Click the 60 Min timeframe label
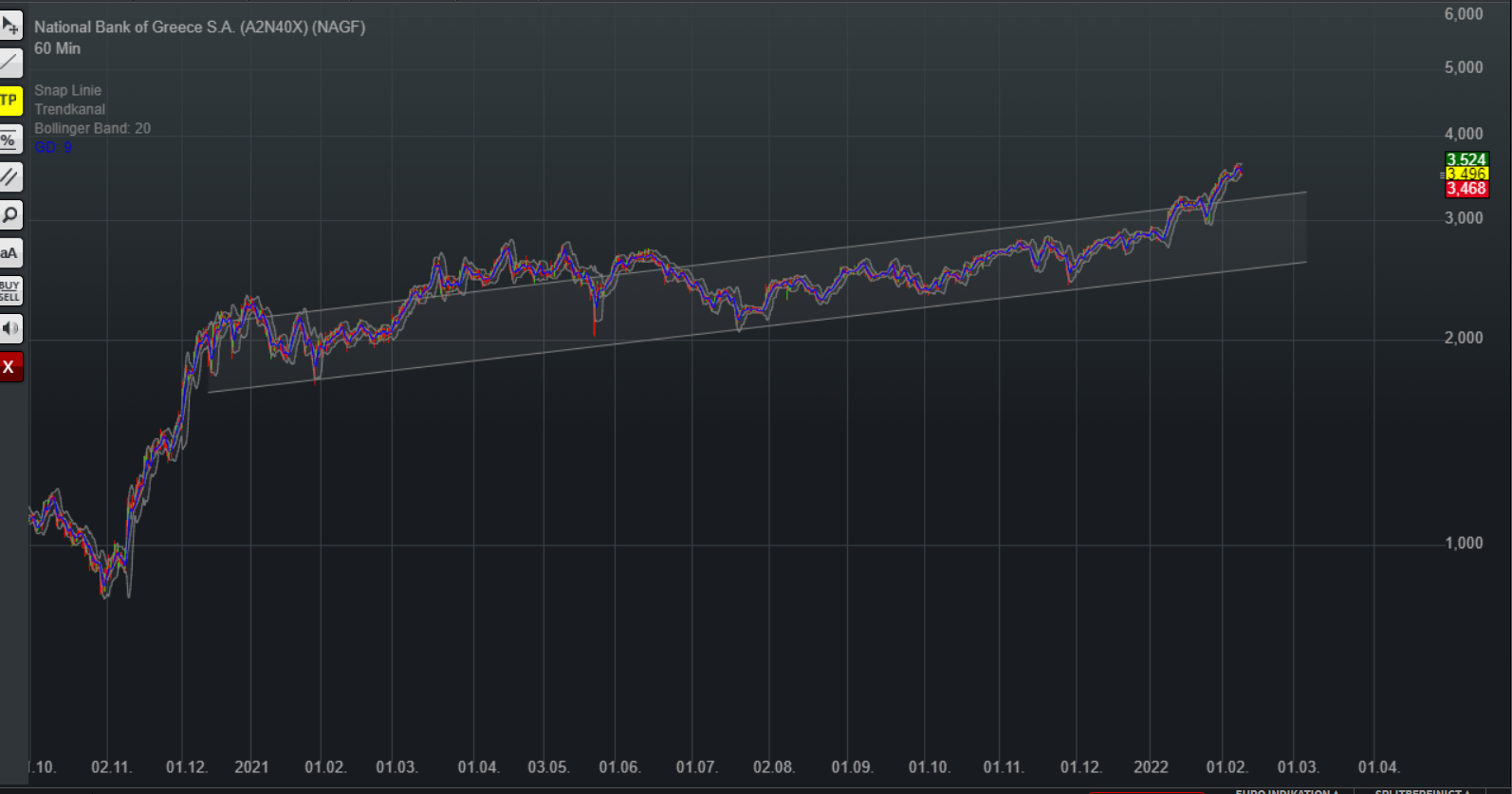This screenshot has width=1512, height=794. (57, 48)
